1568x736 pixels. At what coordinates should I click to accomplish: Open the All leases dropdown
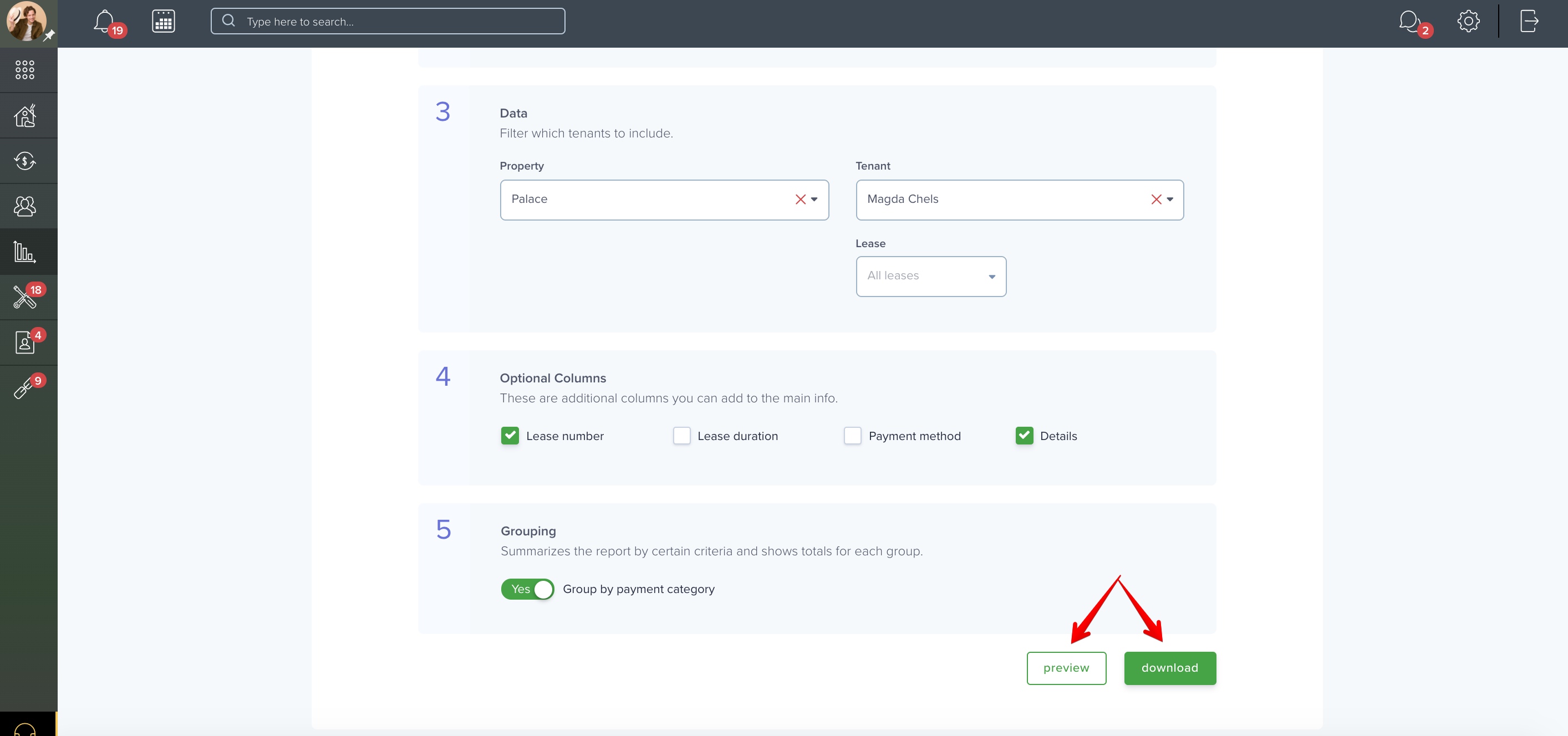point(931,276)
